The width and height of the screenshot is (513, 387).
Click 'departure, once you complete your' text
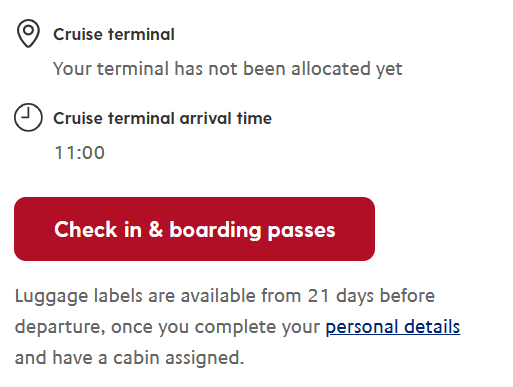(167, 327)
